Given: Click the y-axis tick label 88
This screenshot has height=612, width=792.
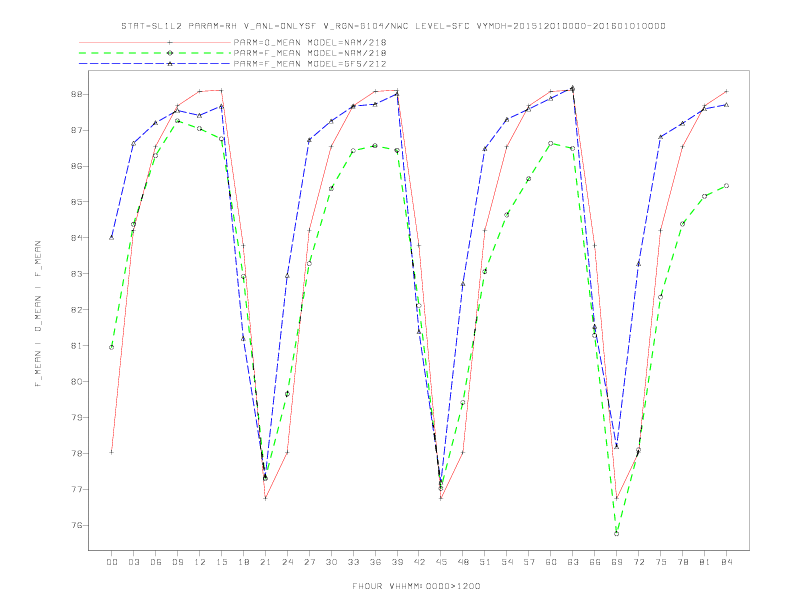Looking at the screenshot, I should click(x=75, y=94).
